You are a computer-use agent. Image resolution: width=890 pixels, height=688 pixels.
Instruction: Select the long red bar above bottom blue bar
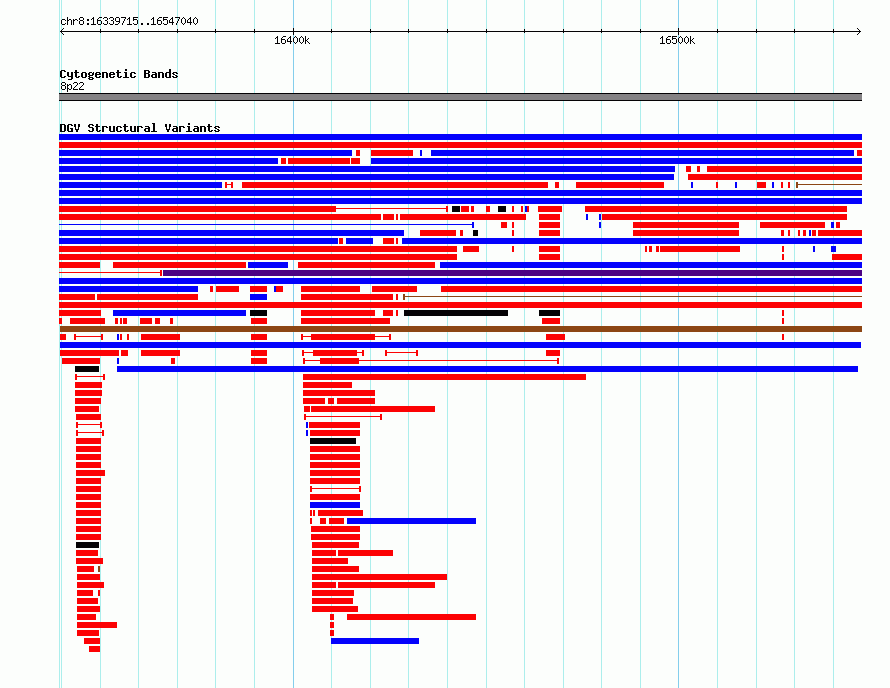pos(412,617)
